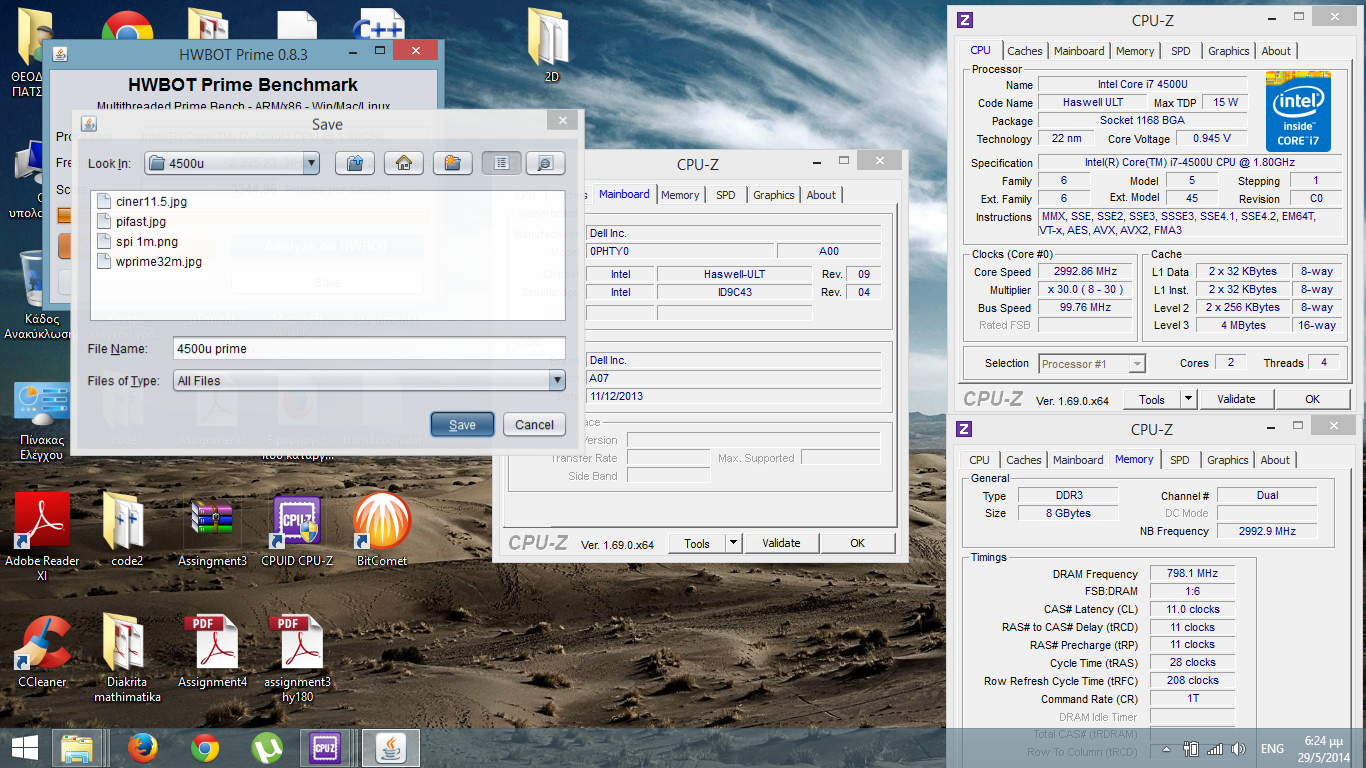Select Caches tab in top-right CPU-Z window

[x=1025, y=51]
